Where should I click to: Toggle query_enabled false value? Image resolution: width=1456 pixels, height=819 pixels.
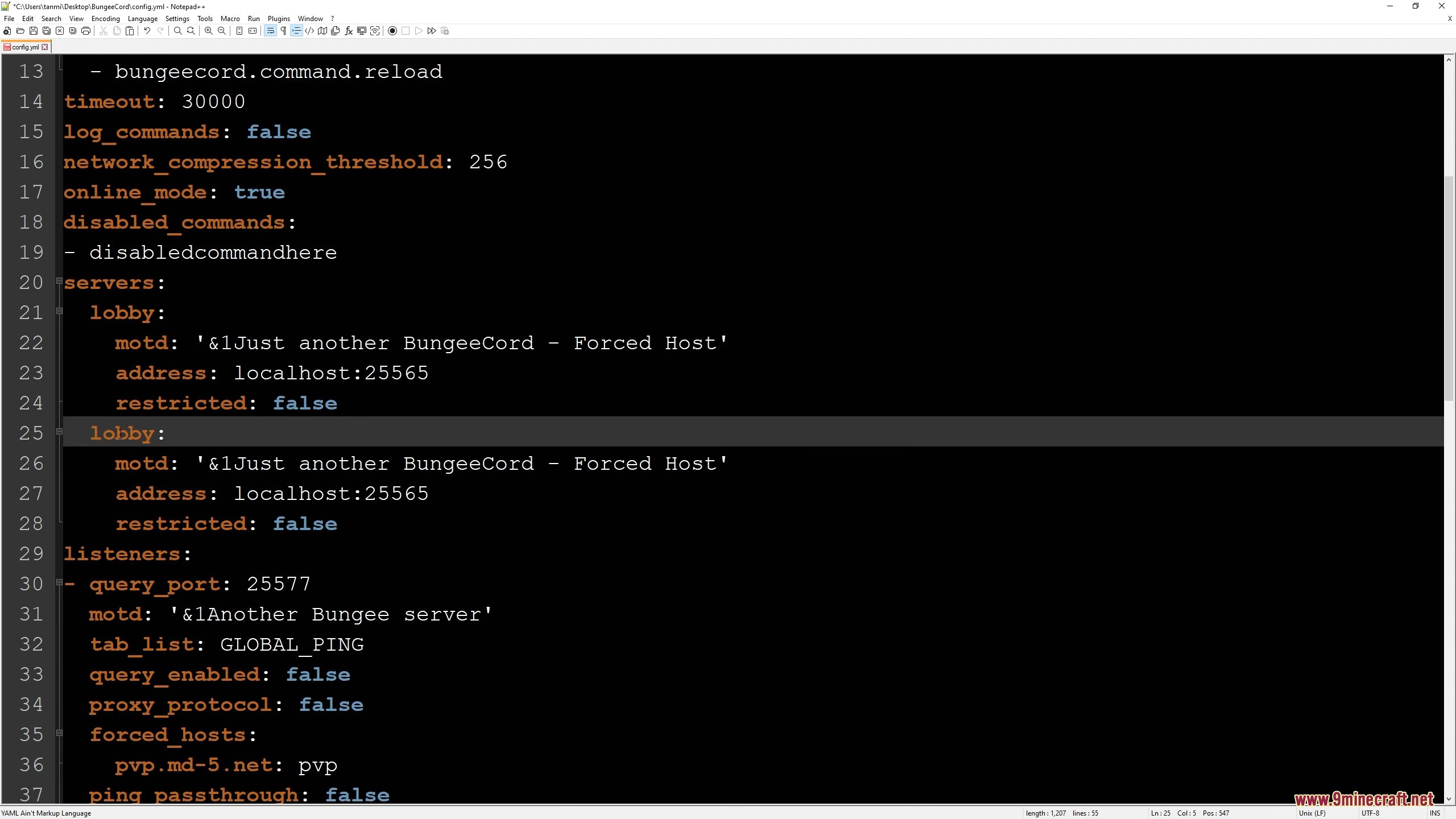tap(317, 675)
